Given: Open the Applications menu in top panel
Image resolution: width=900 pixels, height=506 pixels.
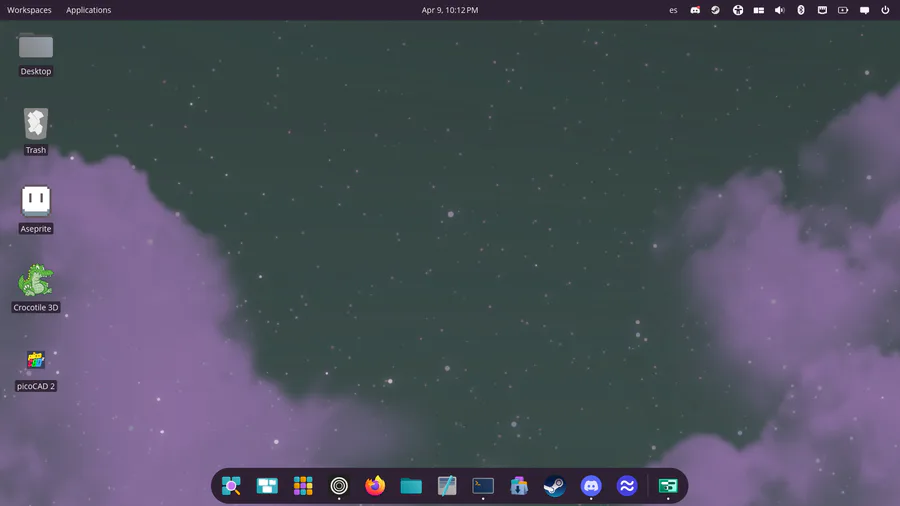Looking at the screenshot, I should (88, 10).
